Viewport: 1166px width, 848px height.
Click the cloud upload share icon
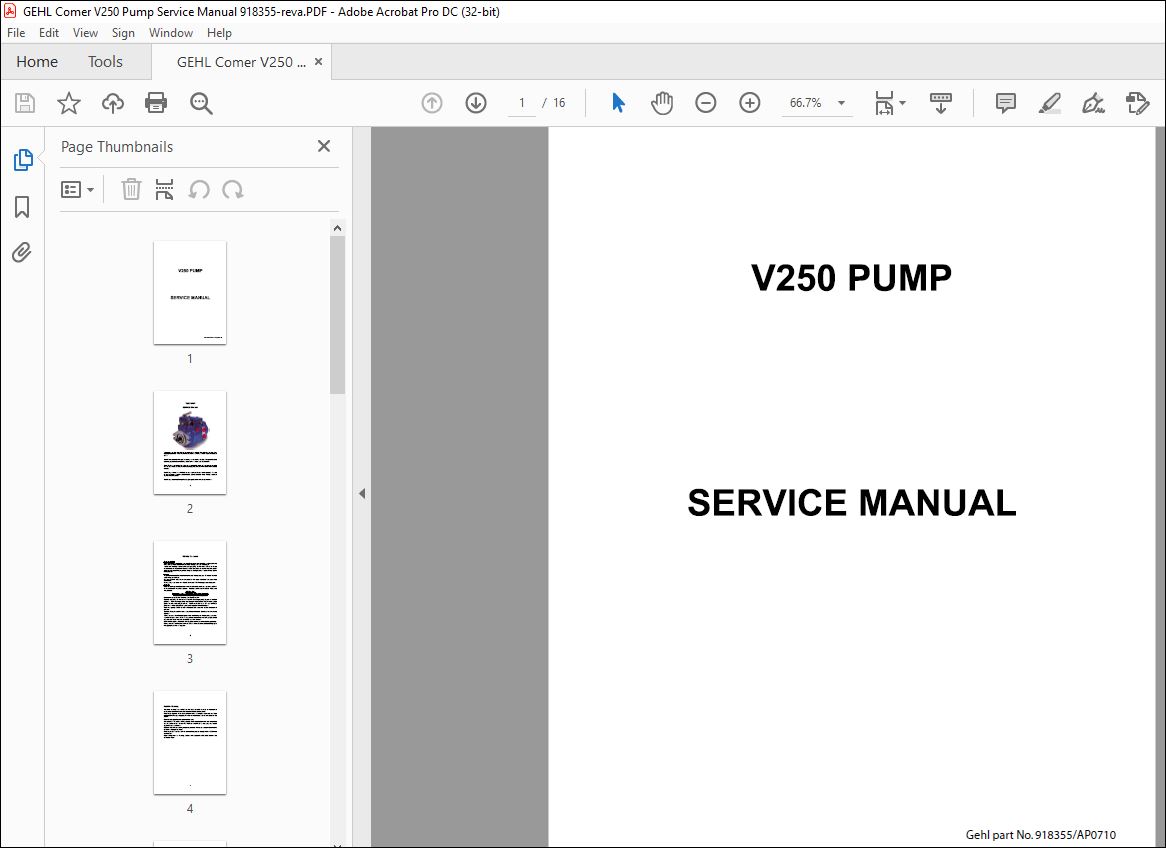click(112, 103)
